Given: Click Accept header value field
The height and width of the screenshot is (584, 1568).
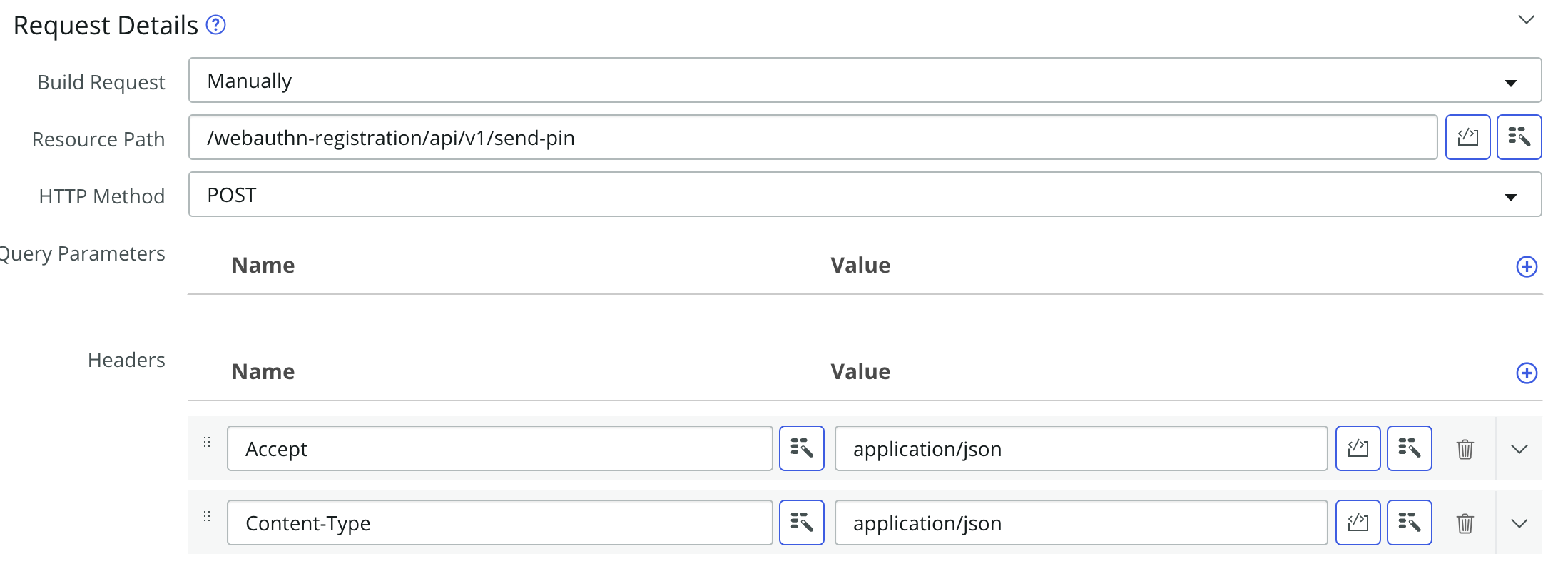Looking at the screenshot, I should click(x=1081, y=449).
